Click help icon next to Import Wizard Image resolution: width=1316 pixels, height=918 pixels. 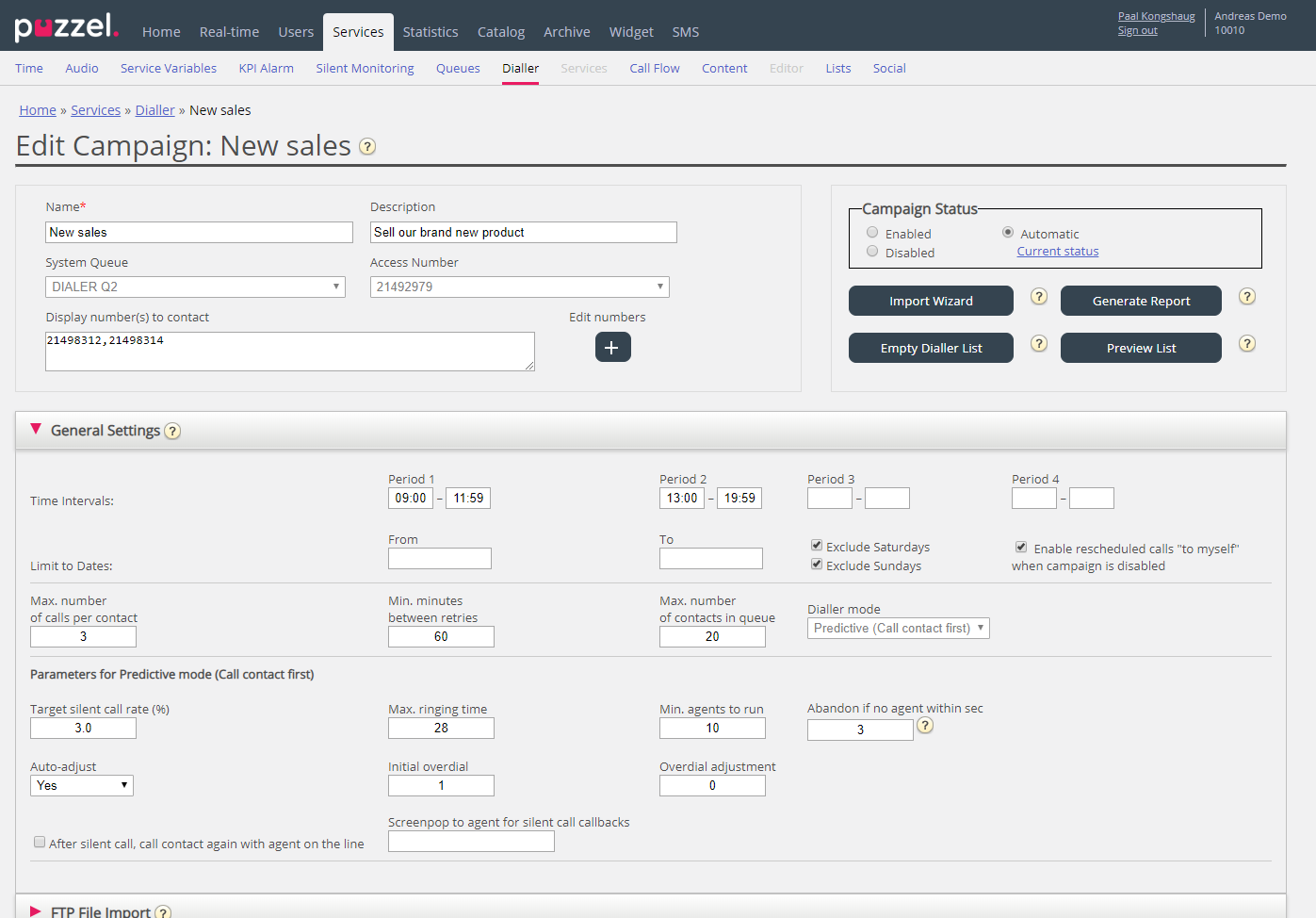click(1038, 297)
